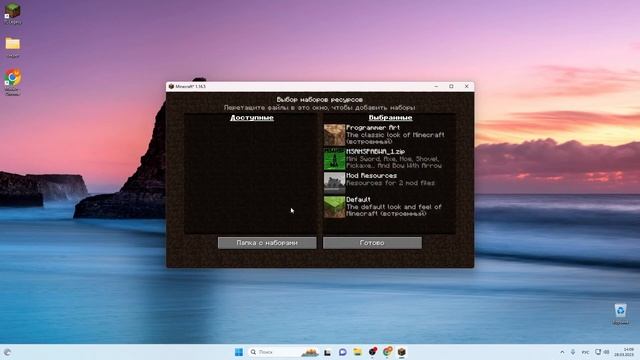
Task: Click the 'Programmer Art' pack name
Action: 373,127
